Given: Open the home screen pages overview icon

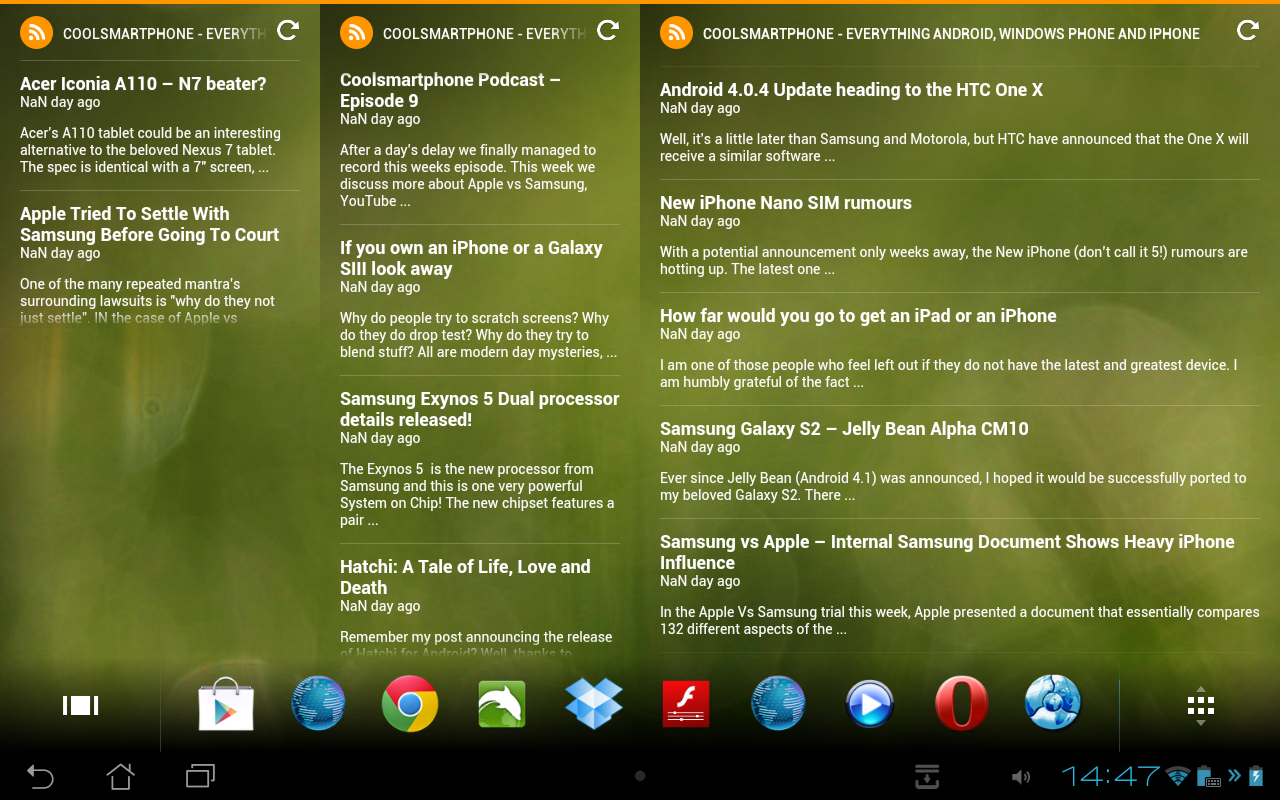Looking at the screenshot, I should (x=80, y=706).
